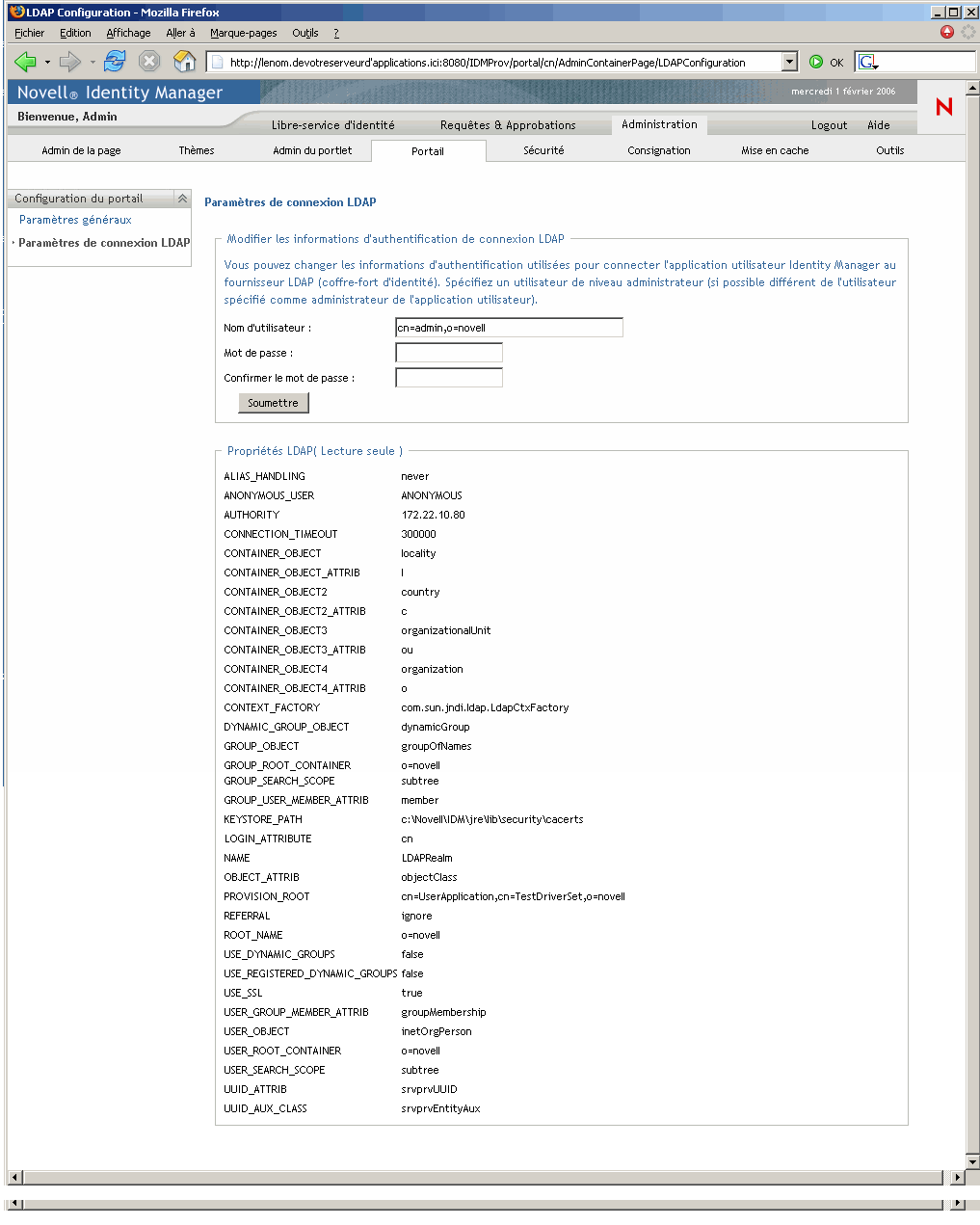Click the Nom d'utilisateur field

(509, 328)
